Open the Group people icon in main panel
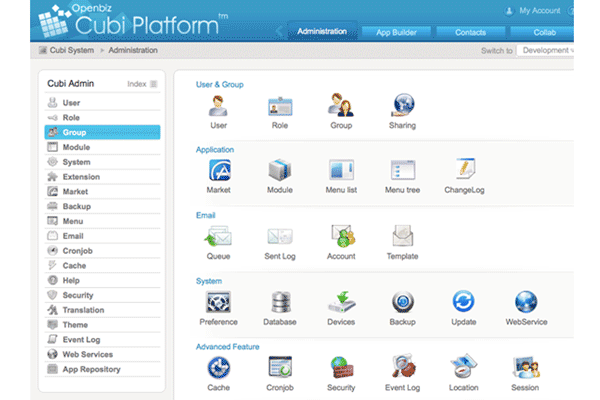This screenshot has height=400, width=600. pyautogui.click(x=341, y=105)
